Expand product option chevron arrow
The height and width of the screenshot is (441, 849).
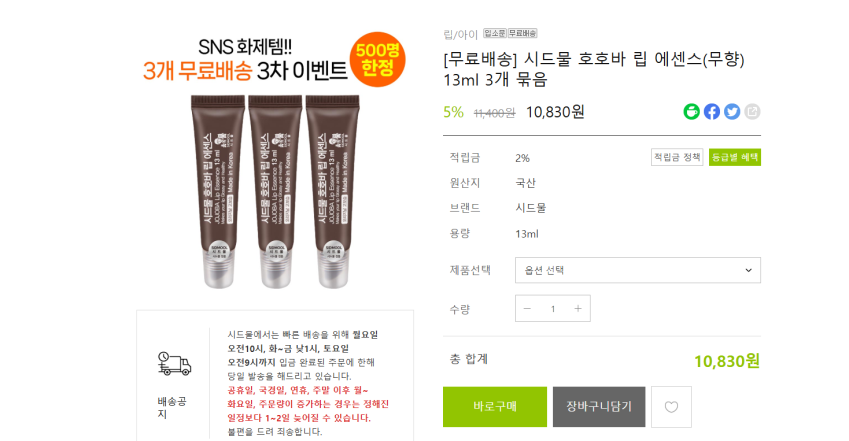tap(748, 270)
